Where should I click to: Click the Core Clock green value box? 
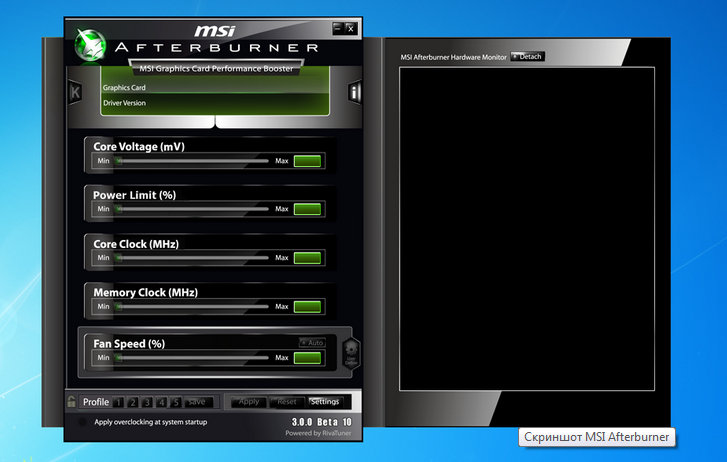click(307, 258)
